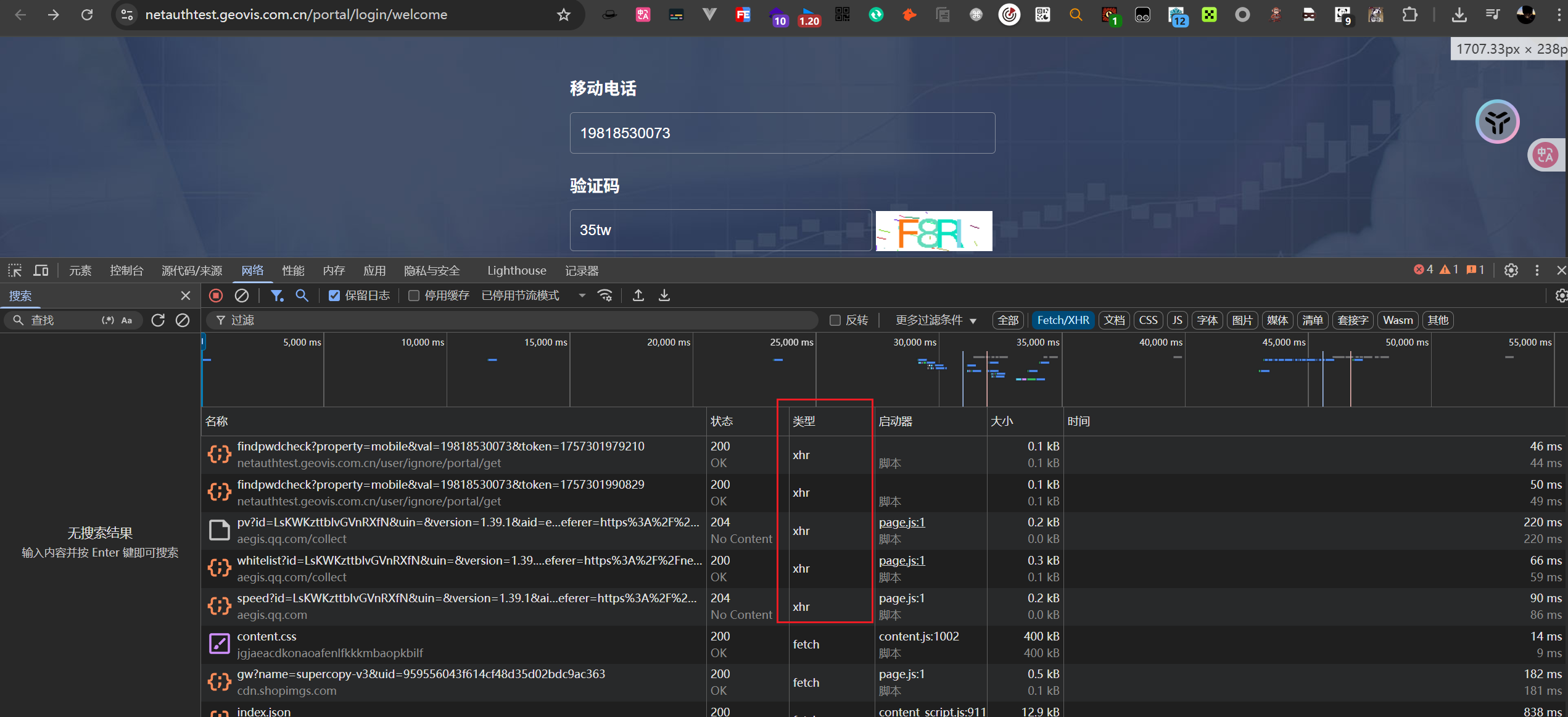This screenshot has height=717, width=1568.
Task: Open network conditions wifi icon
Action: (606, 296)
